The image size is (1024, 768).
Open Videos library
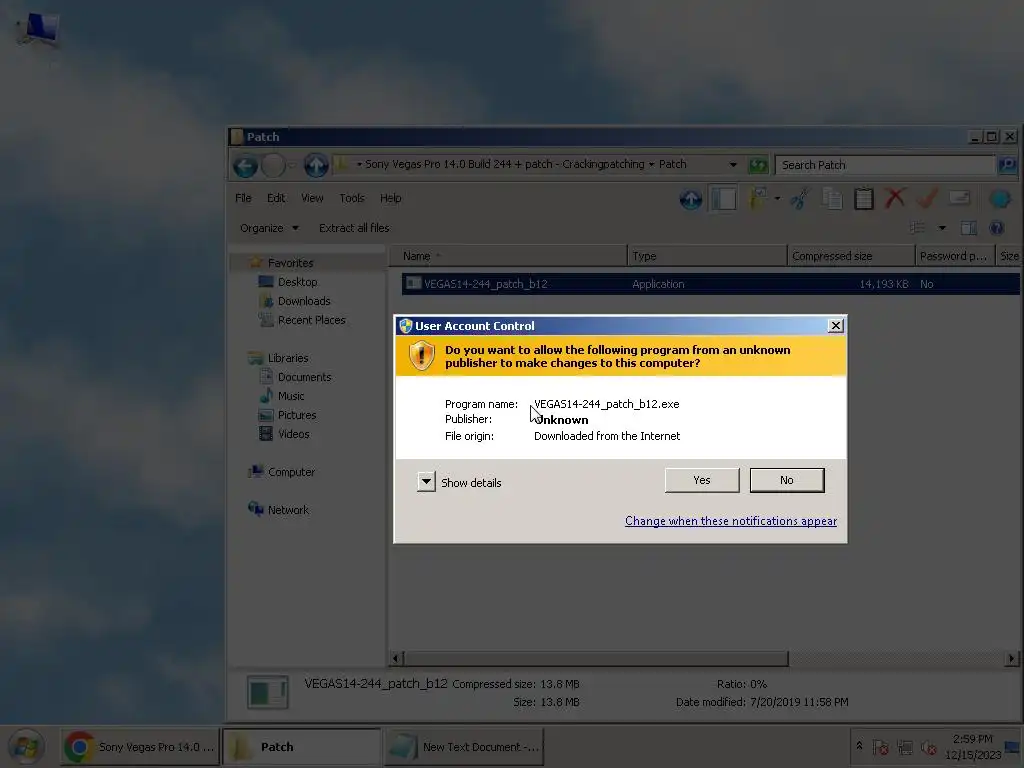293,434
